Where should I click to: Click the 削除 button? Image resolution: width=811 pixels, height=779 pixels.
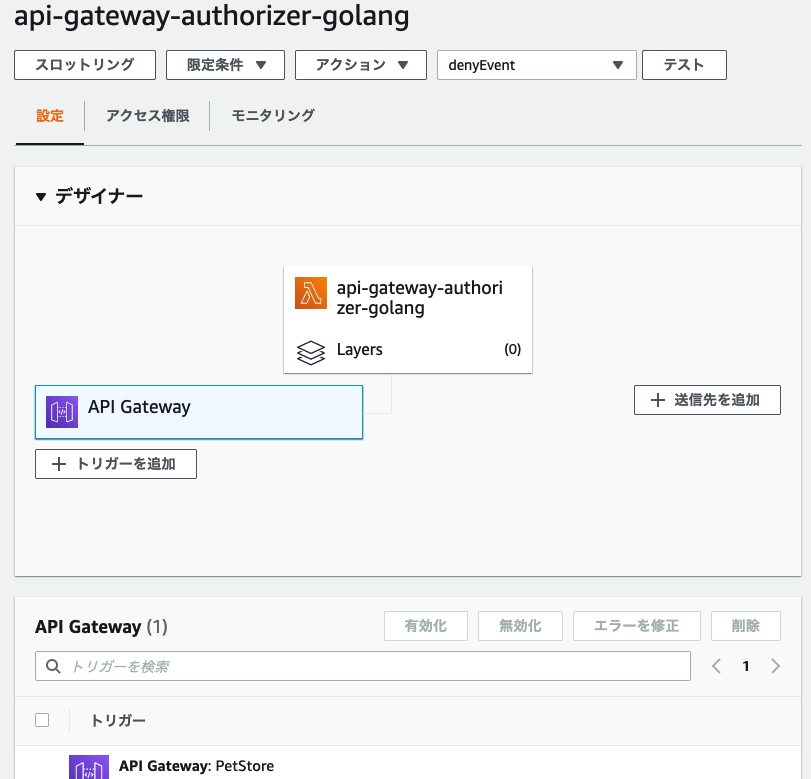(x=746, y=626)
